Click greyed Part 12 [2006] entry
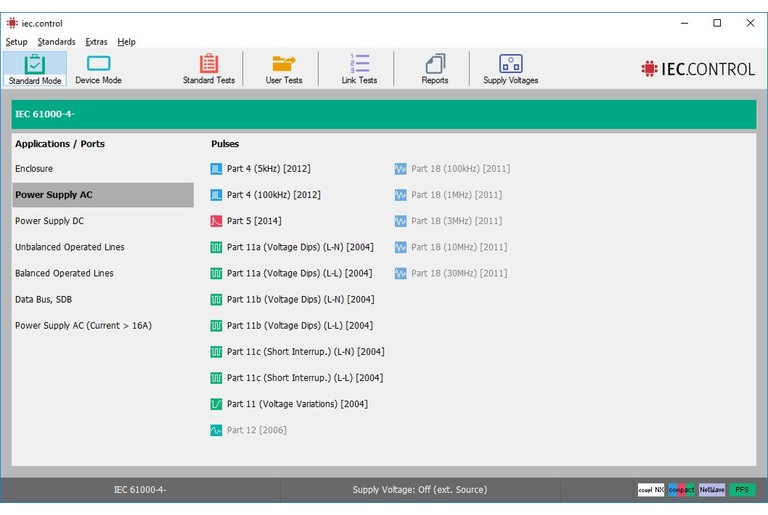The image size is (768, 515). click(x=256, y=430)
